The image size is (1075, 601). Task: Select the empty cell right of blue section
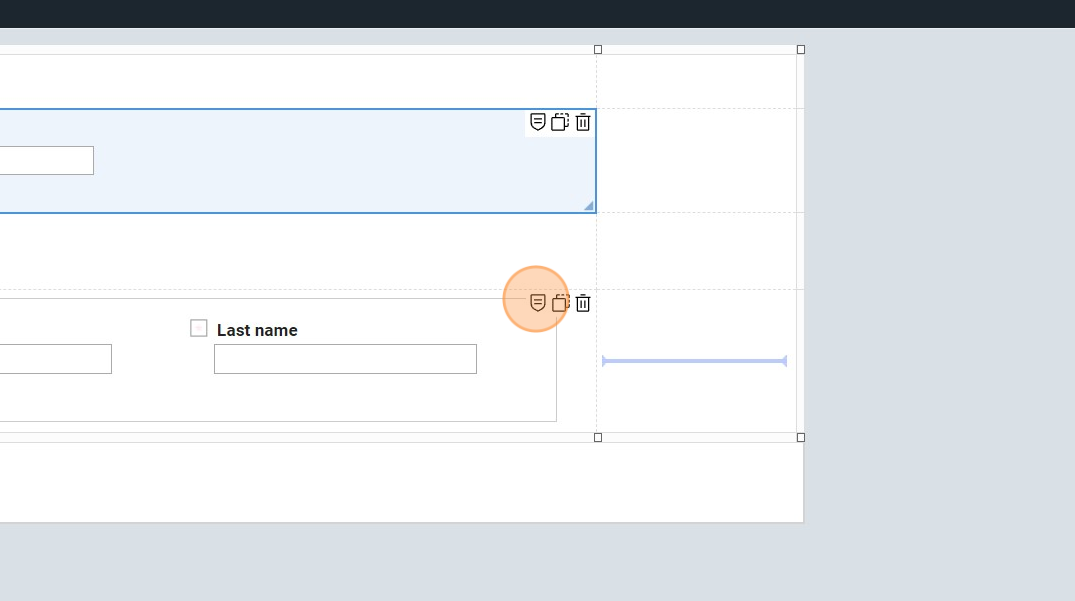click(696, 160)
